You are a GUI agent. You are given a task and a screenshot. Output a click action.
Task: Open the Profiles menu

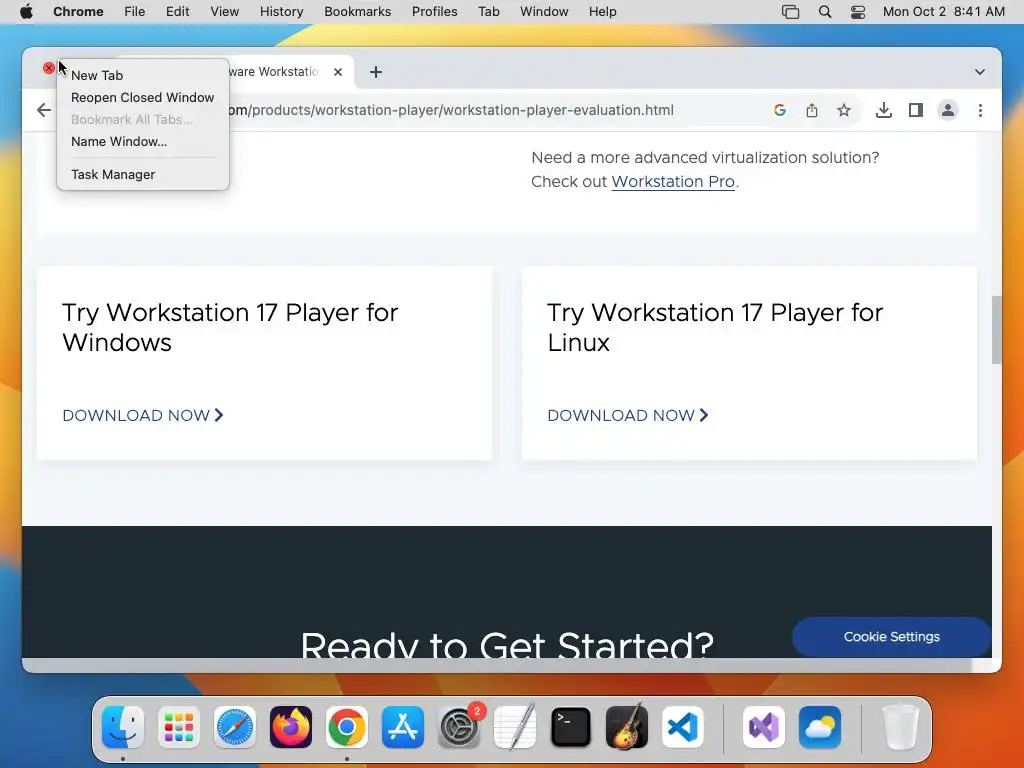[434, 12]
